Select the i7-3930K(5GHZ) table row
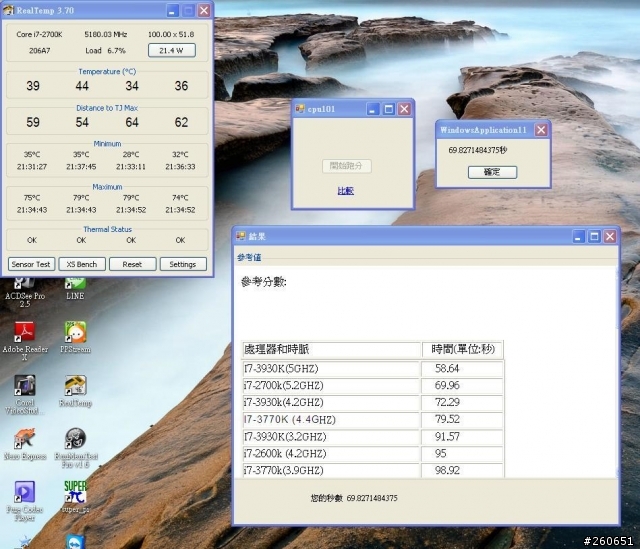 coord(331,368)
